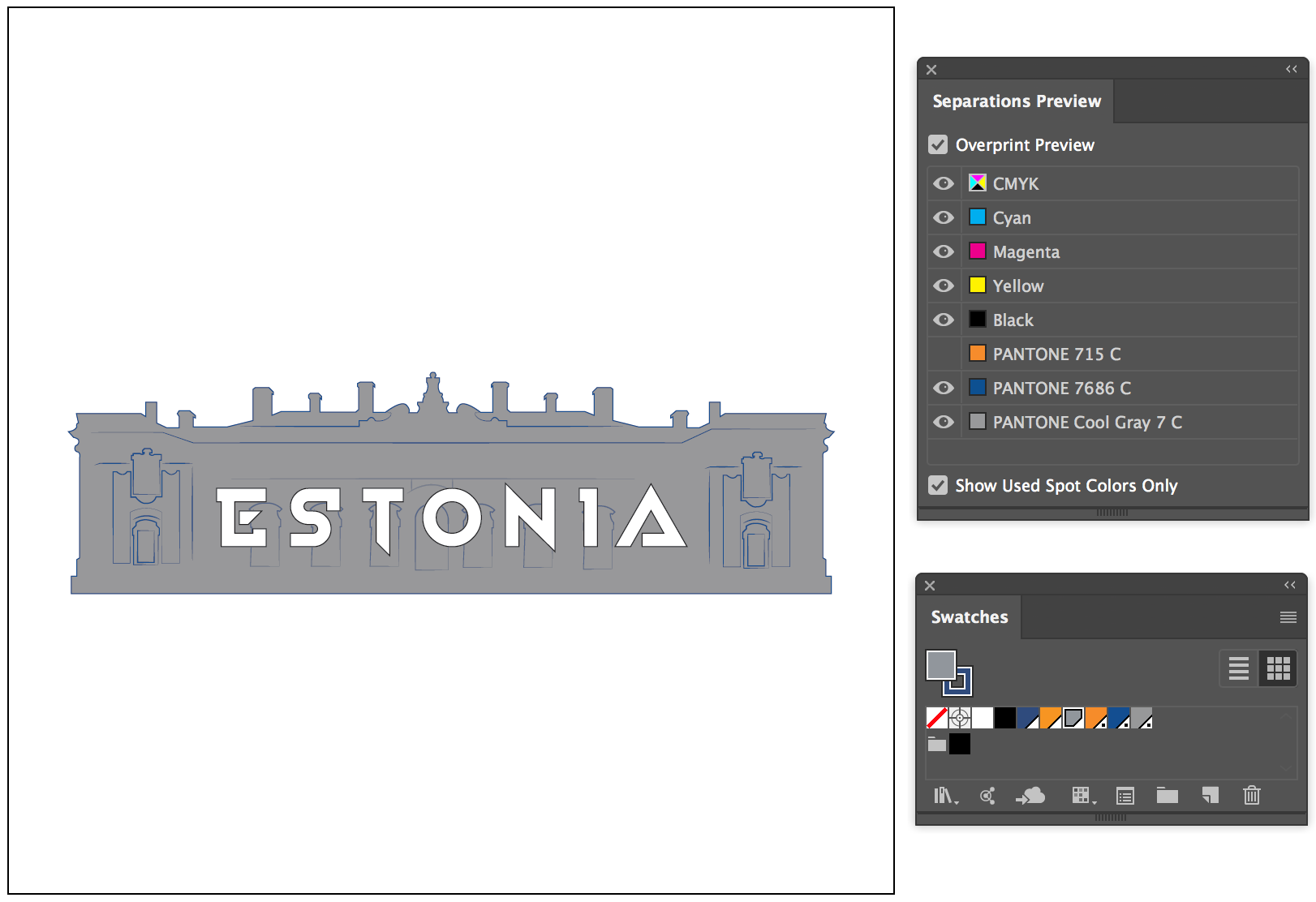The width and height of the screenshot is (1316, 902).
Task: Click the Magenta color chip
Action: point(978,251)
